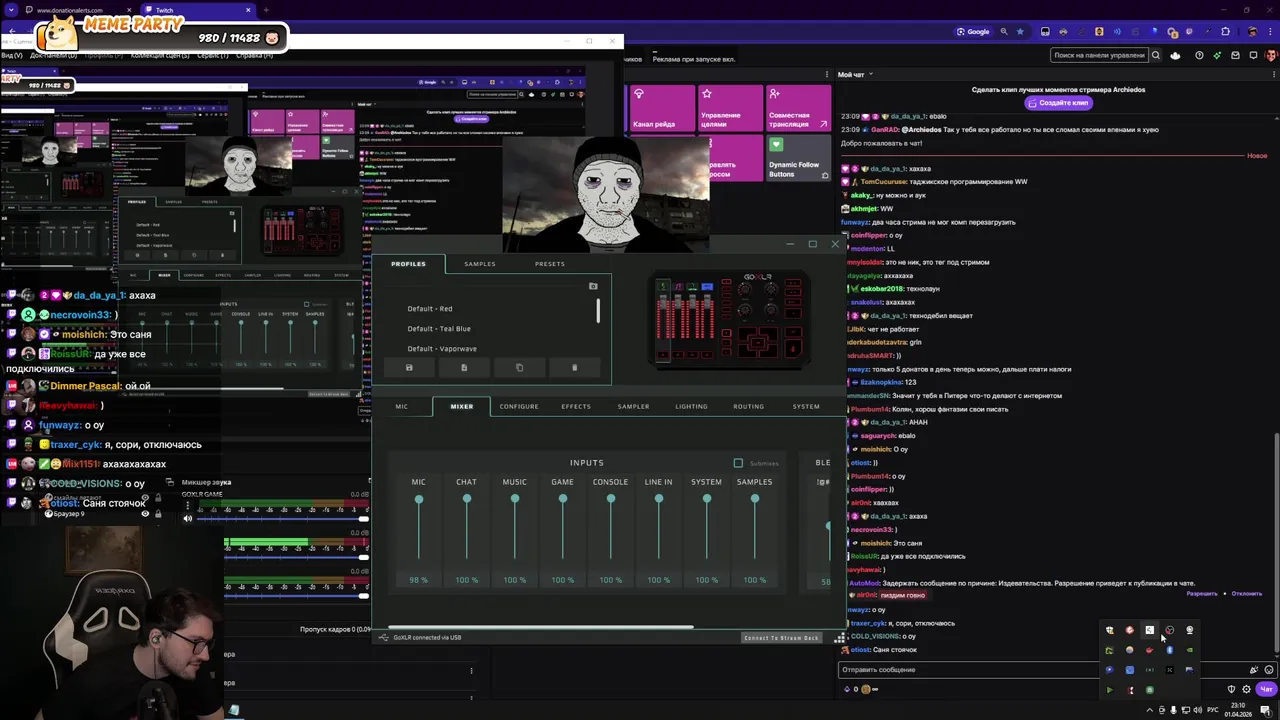Open the emoji picker in chat input

(x=1269, y=670)
